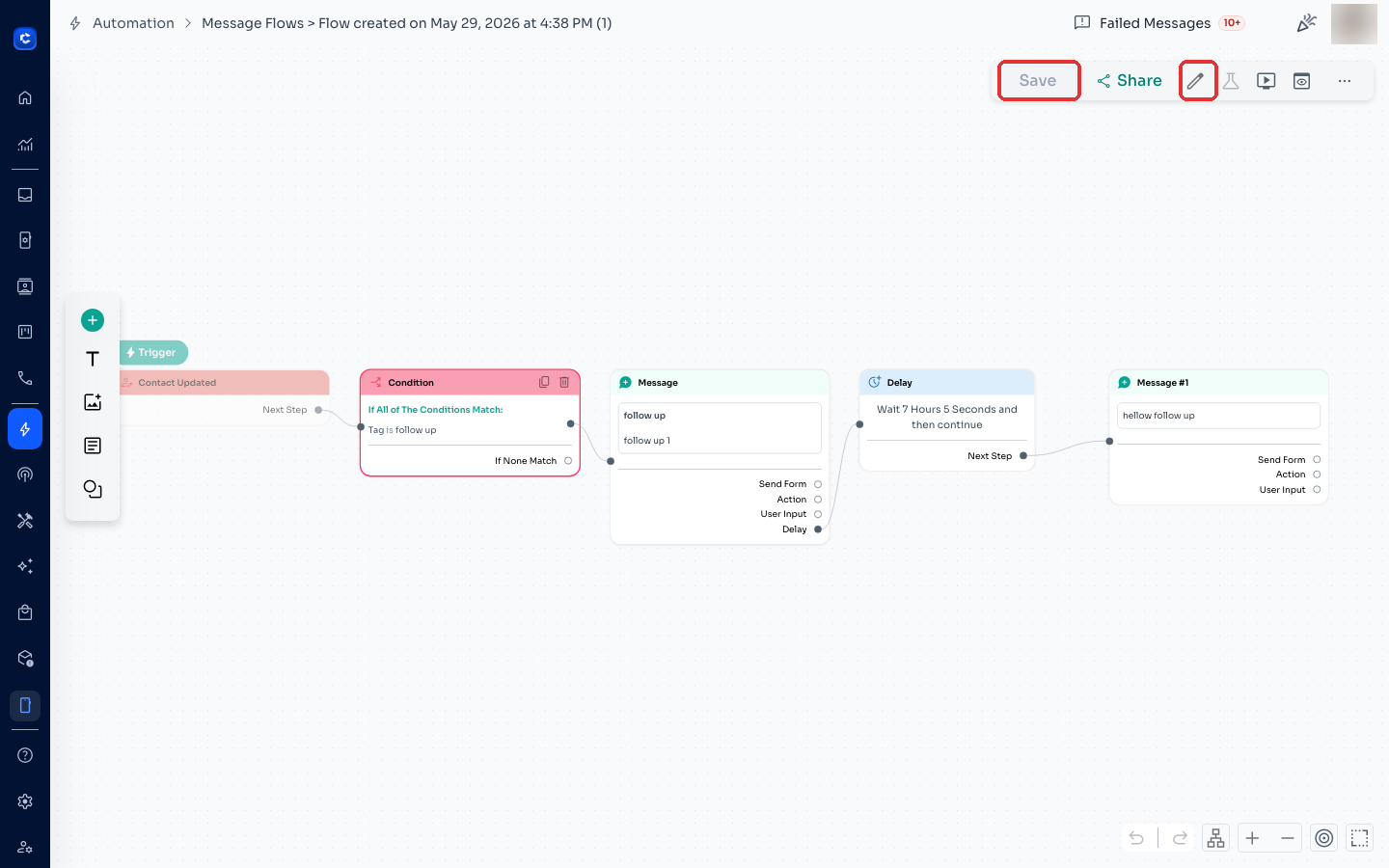The image size is (1389, 868).
Task: Add a new step with green plus
Action: click(93, 320)
